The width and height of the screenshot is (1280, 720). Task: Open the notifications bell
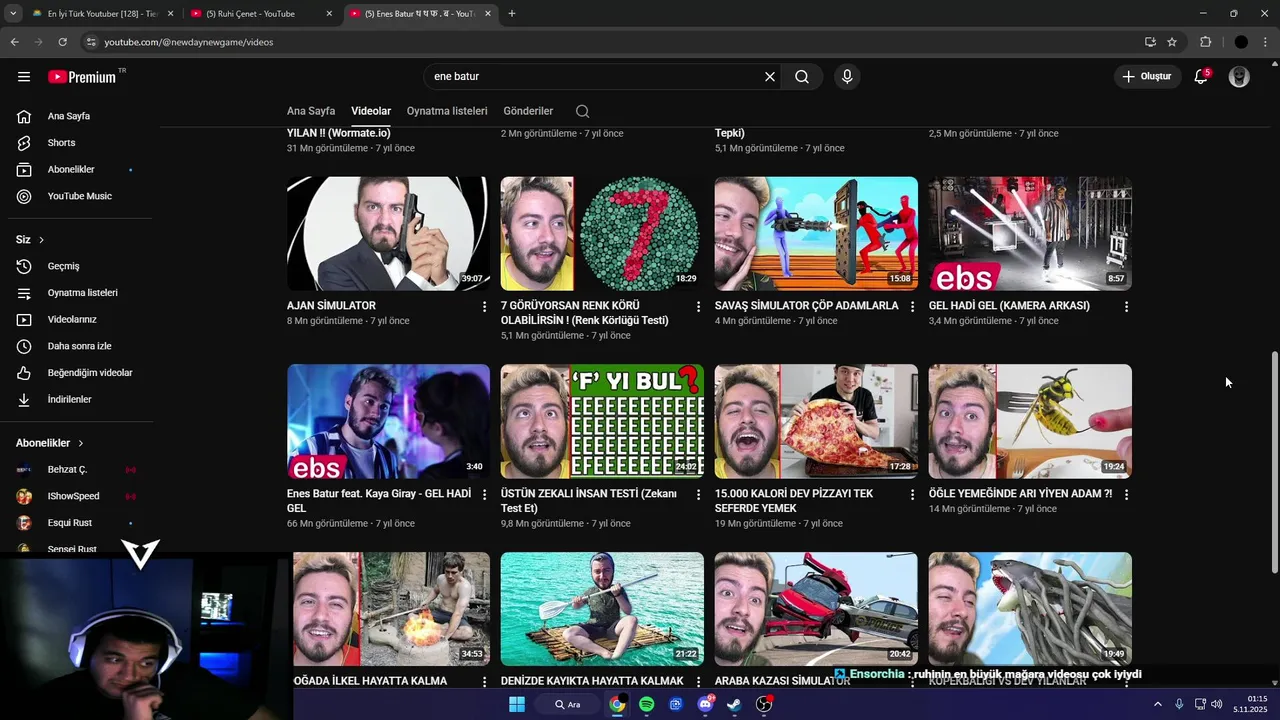[1202, 77]
